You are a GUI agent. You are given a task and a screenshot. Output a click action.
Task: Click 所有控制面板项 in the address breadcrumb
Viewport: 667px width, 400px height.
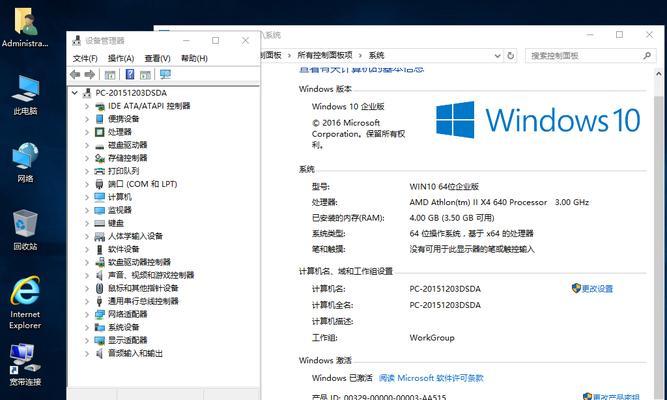[x=325, y=55]
